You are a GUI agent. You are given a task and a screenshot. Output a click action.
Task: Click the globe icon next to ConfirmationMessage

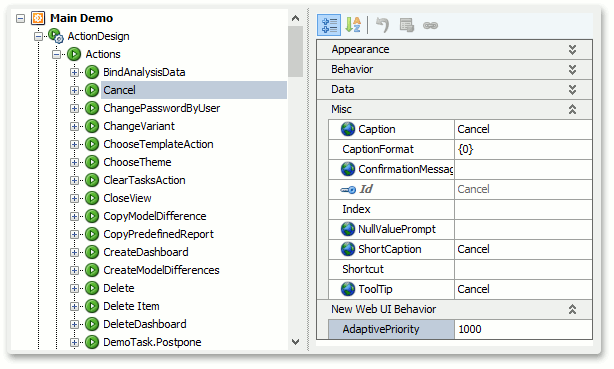click(348, 169)
